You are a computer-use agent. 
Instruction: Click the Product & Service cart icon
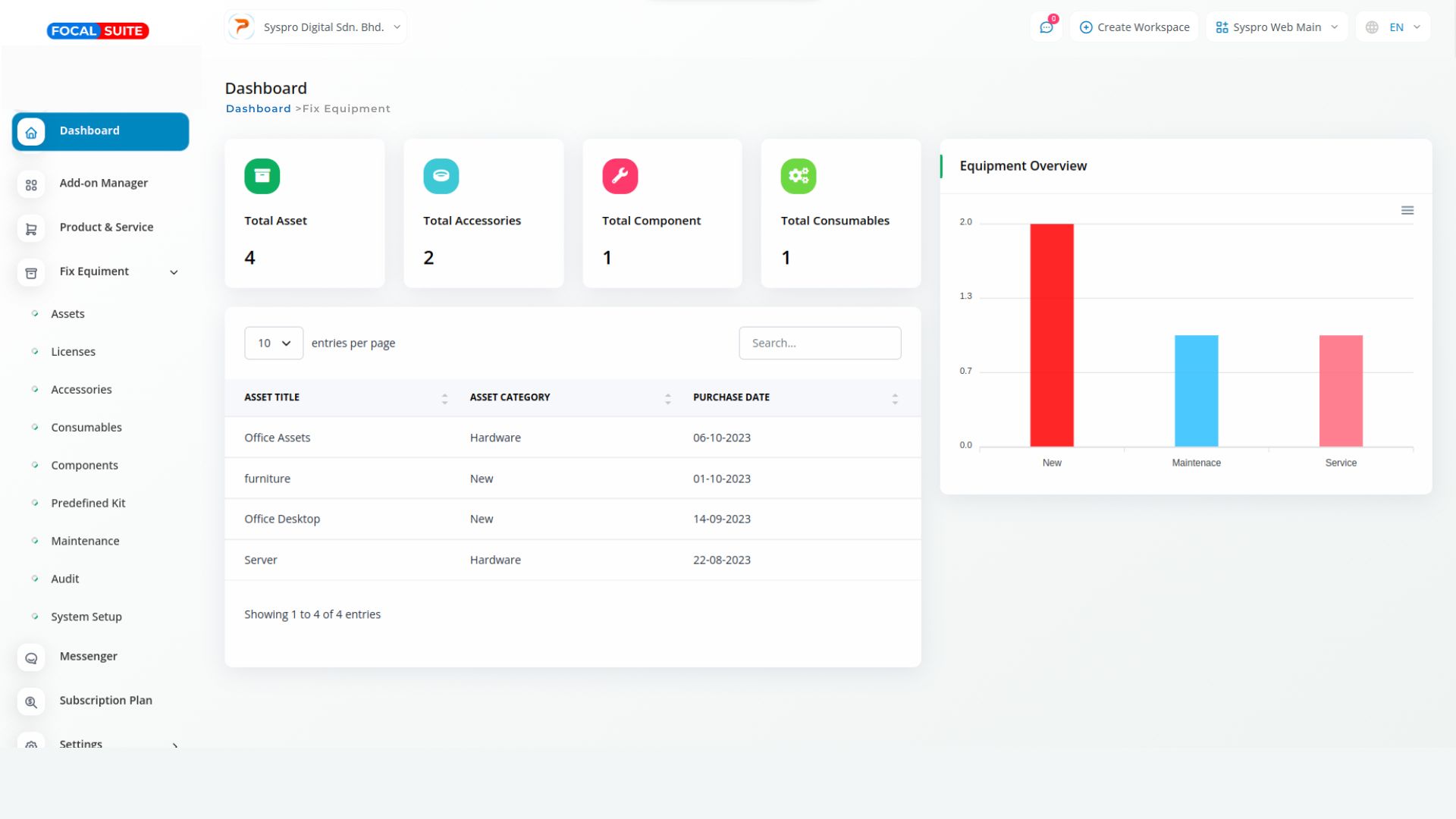pyautogui.click(x=31, y=228)
